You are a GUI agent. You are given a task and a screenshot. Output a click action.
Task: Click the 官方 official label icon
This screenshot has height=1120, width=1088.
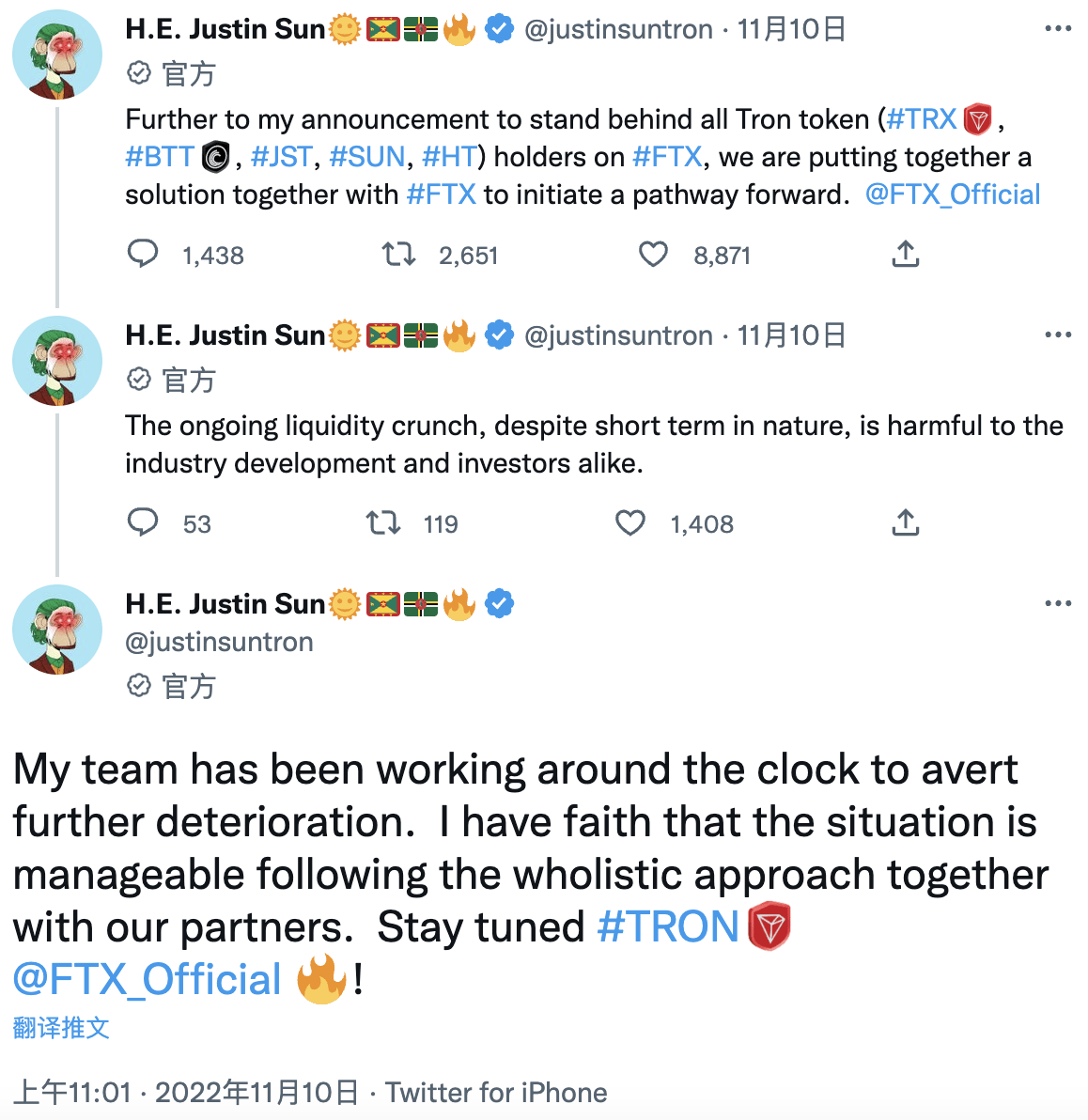tap(140, 72)
